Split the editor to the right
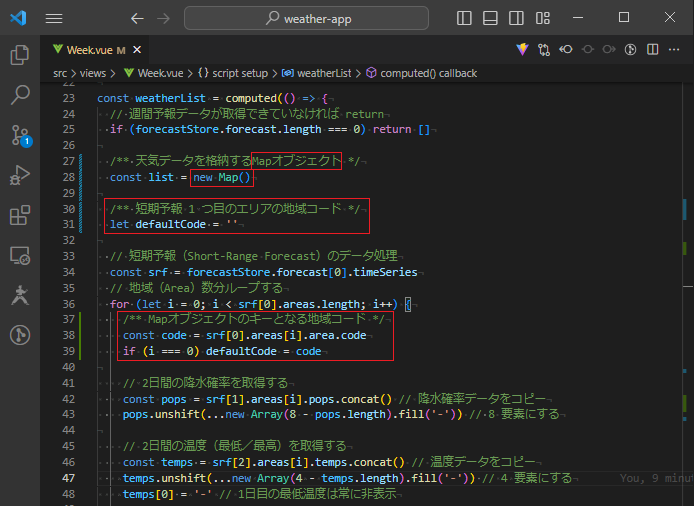The image size is (694, 506). [x=652, y=49]
